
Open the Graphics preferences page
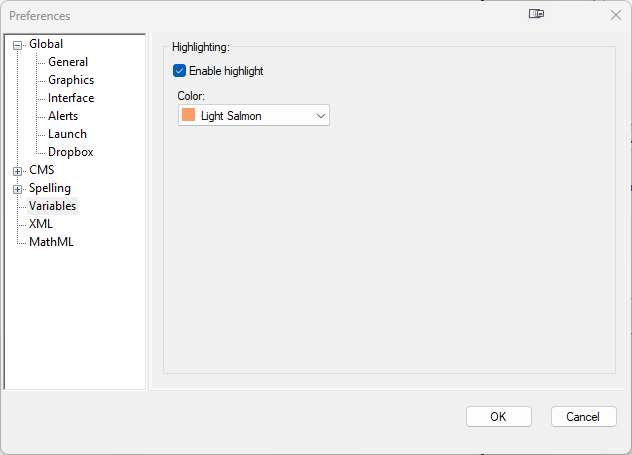[71, 80]
